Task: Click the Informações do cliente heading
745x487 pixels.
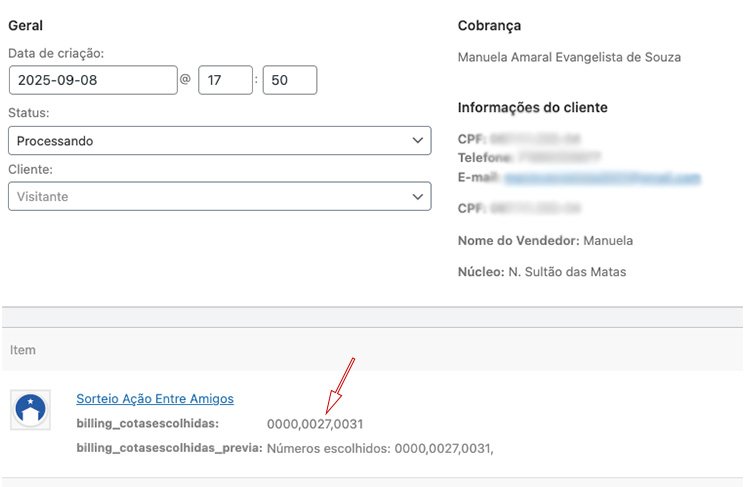Action: [532, 107]
